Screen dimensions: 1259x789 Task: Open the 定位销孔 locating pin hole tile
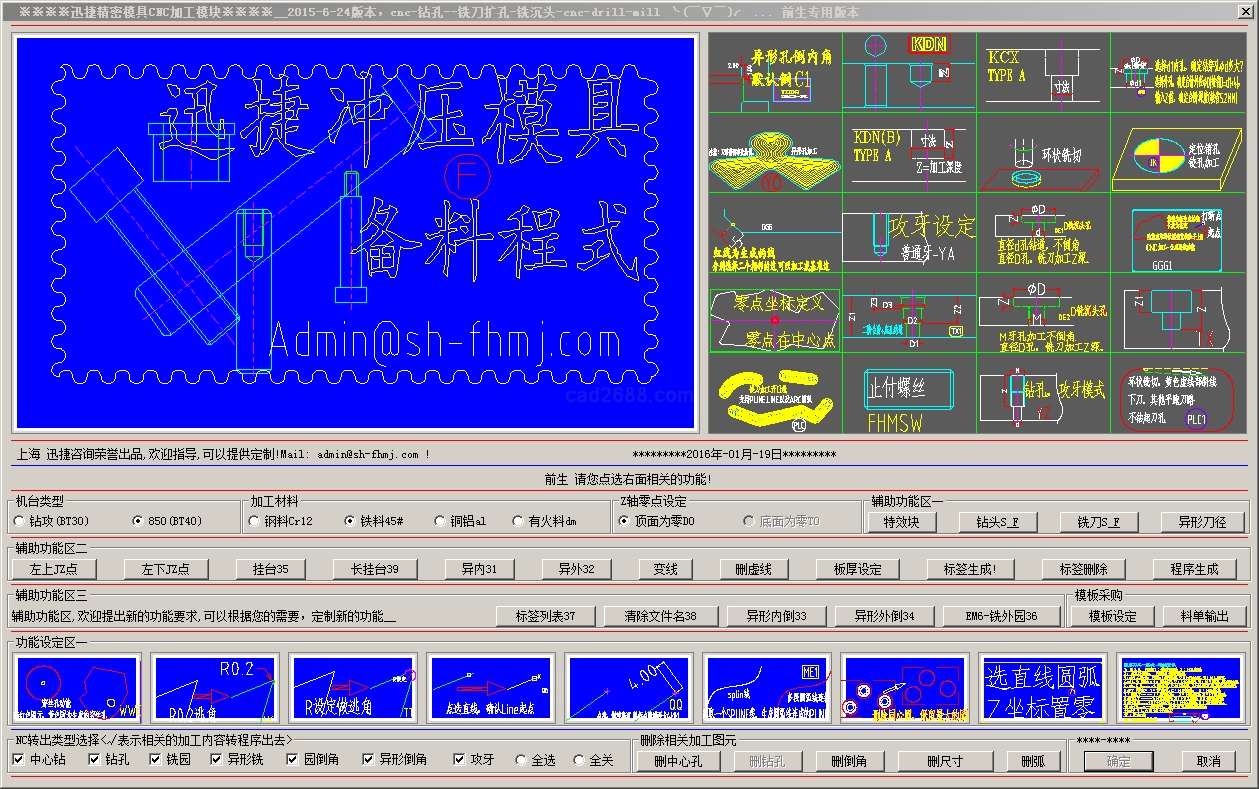[x=1178, y=153]
